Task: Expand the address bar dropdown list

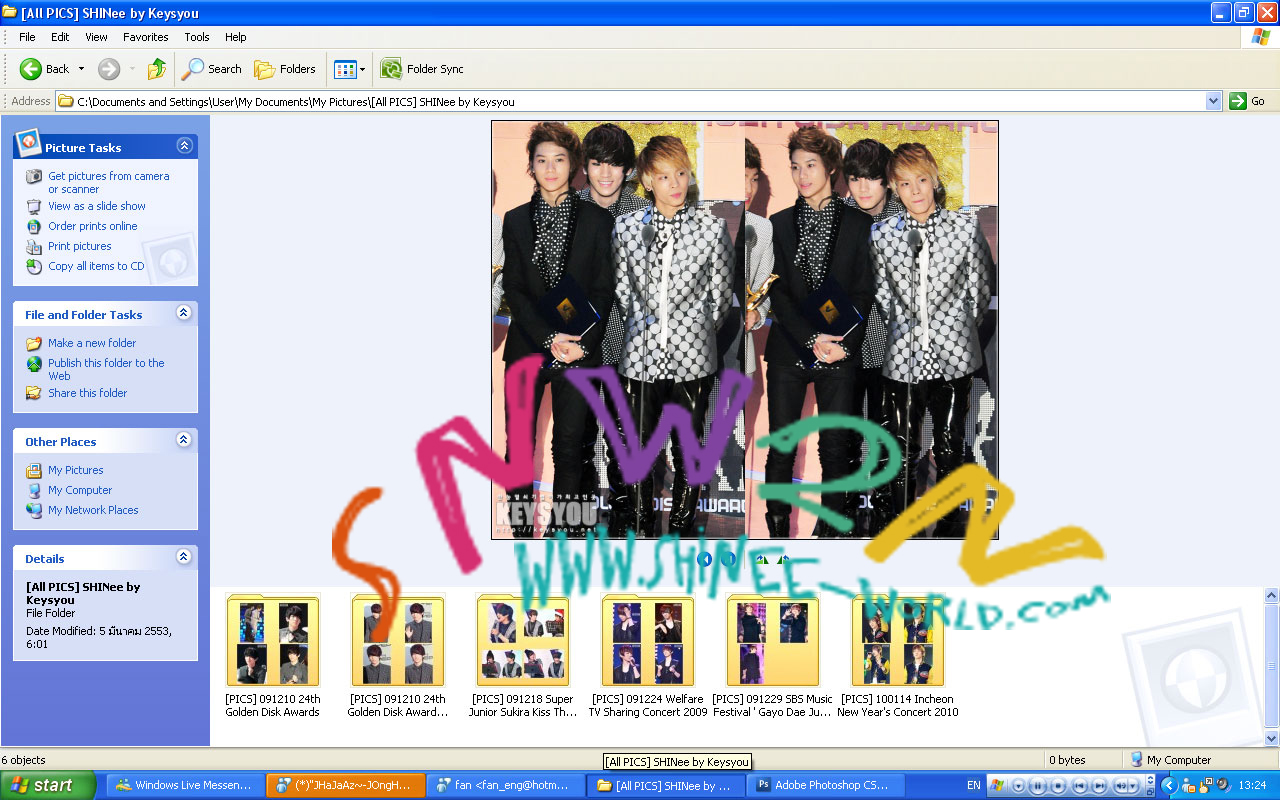Action: point(1213,101)
